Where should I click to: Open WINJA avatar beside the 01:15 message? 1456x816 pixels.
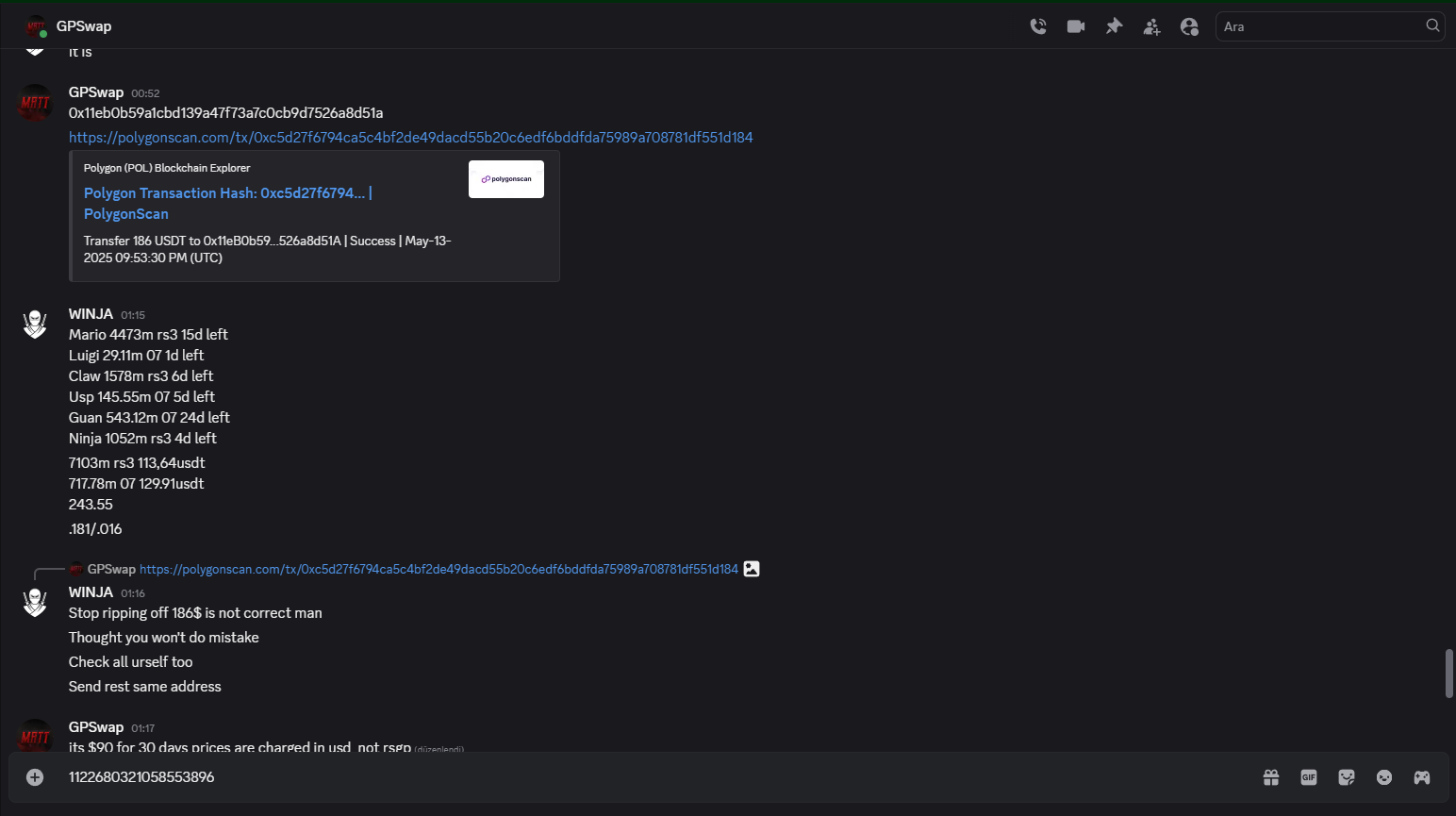(x=35, y=324)
